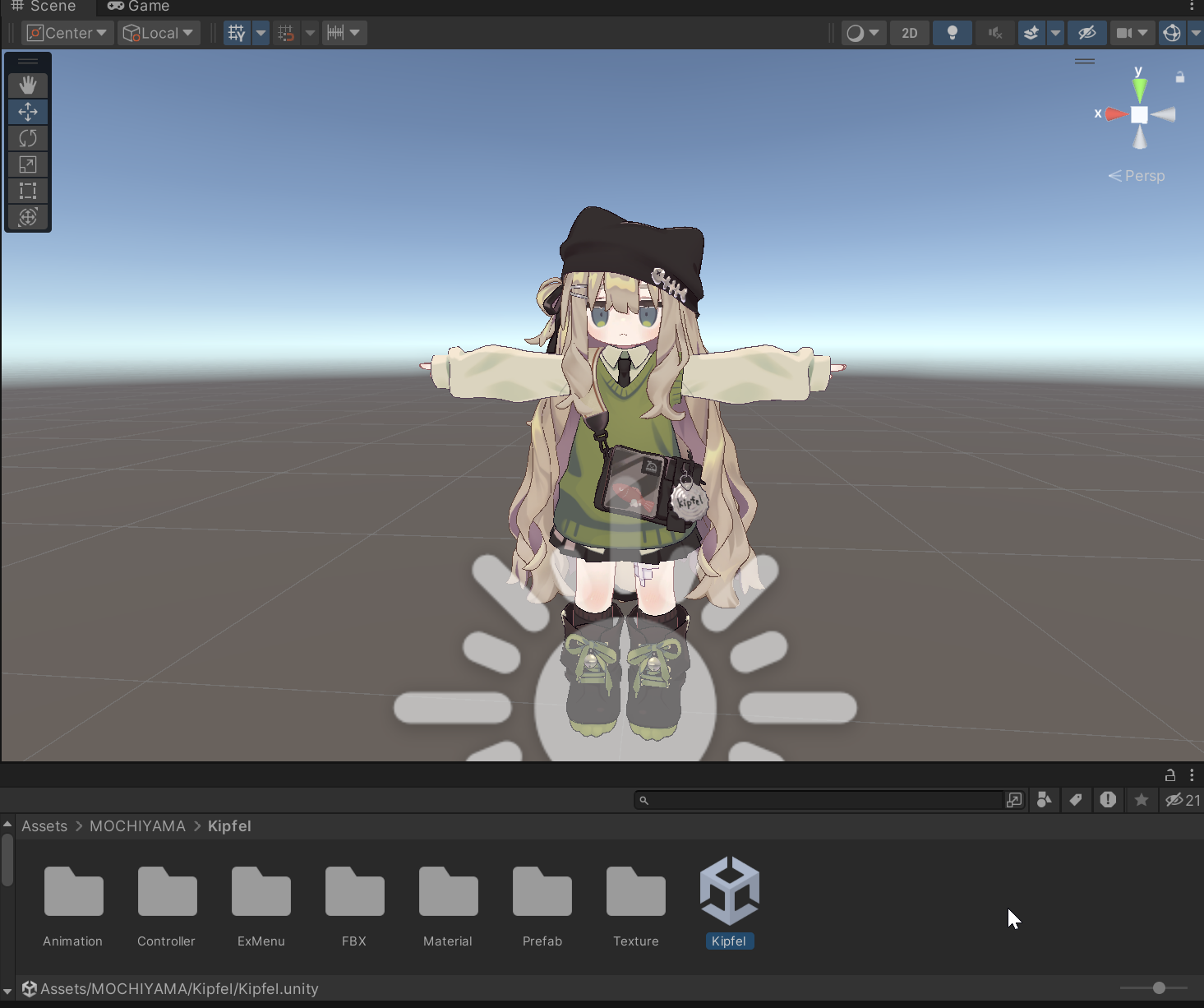Expand the scene camera settings dropdown

coord(1142,33)
